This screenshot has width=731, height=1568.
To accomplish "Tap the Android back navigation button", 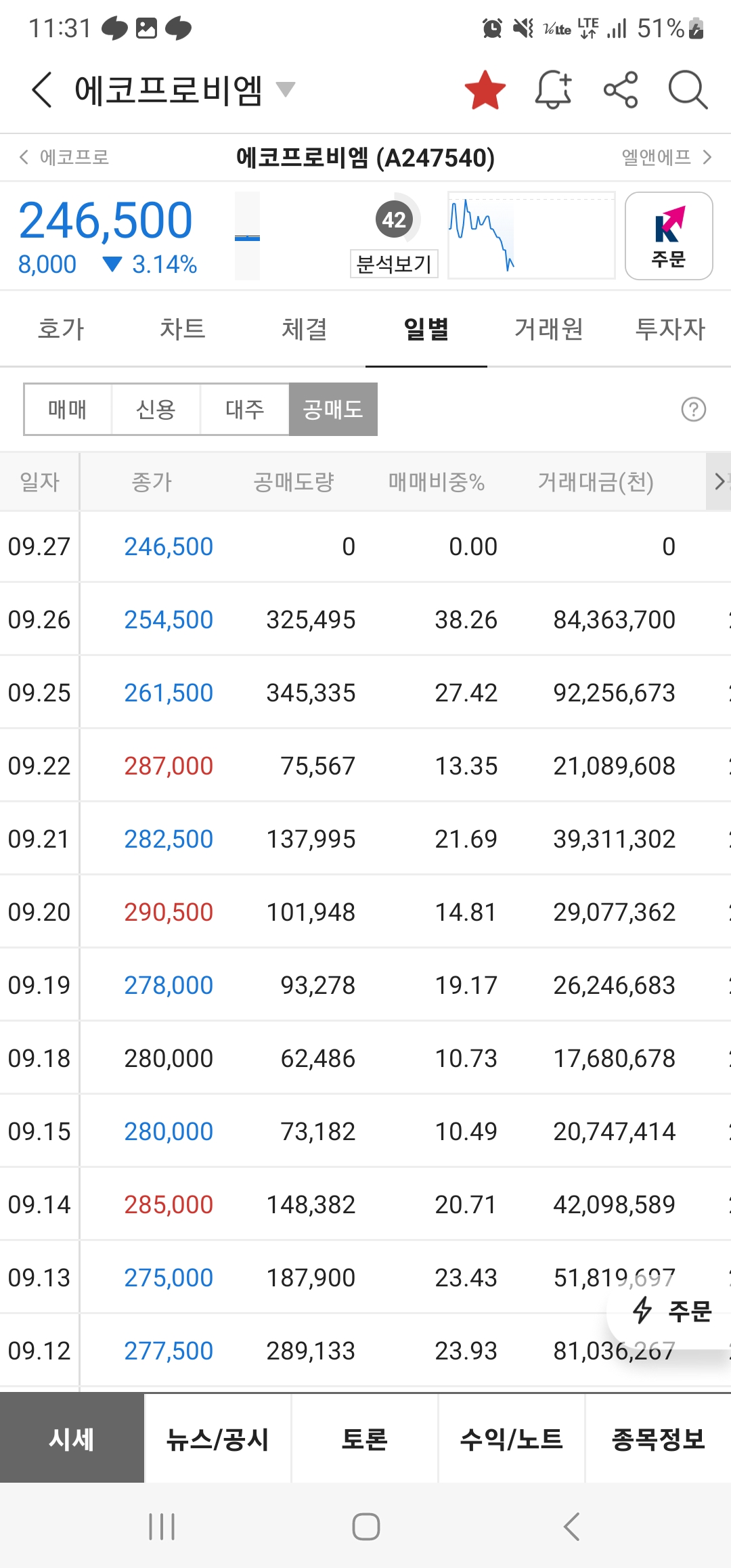I will 572,1527.
